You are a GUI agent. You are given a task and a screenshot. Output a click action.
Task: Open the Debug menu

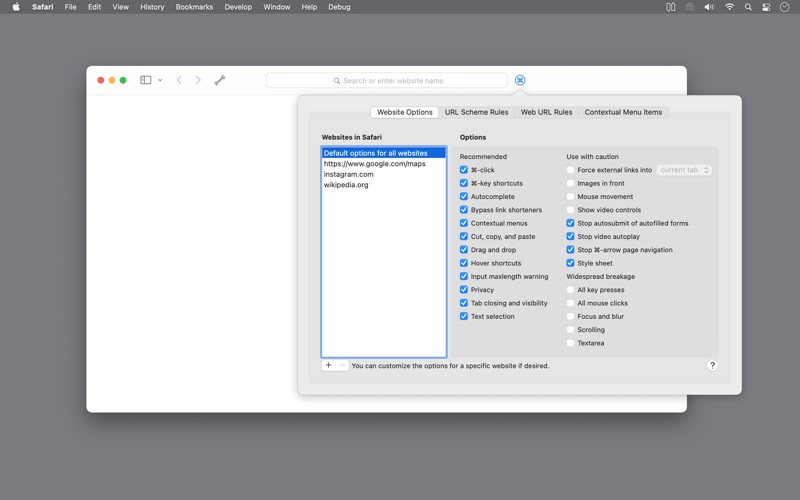tap(339, 7)
